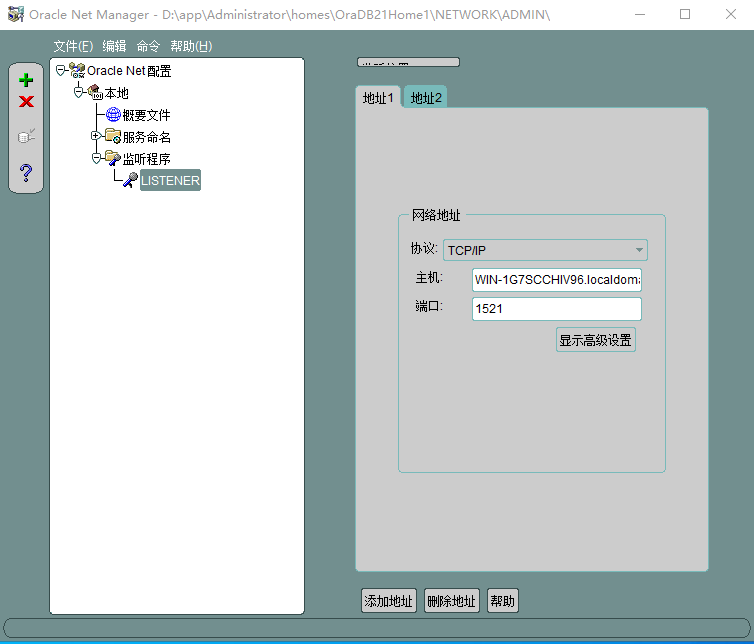Close the Oracle Net Manager window
754x644 pixels.
pyautogui.click(x=731, y=14)
